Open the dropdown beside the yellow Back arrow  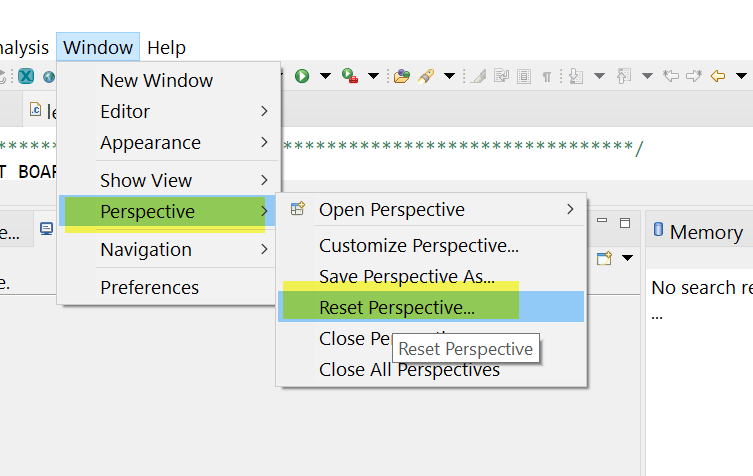click(741, 76)
